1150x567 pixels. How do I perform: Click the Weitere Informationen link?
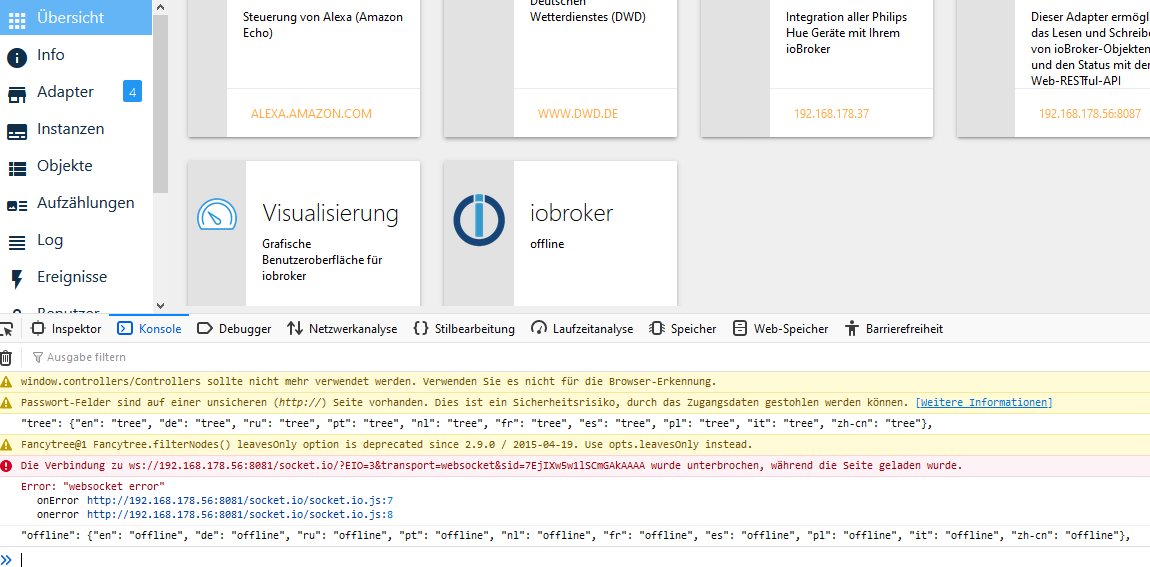point(984,403)
